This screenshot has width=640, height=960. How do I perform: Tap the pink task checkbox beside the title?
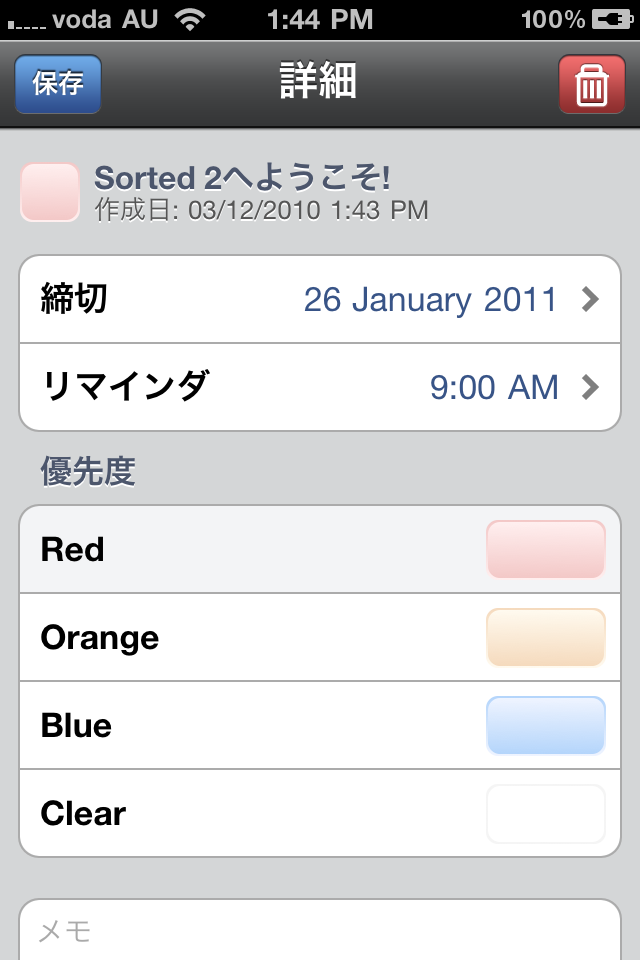(x=50, y=192)
